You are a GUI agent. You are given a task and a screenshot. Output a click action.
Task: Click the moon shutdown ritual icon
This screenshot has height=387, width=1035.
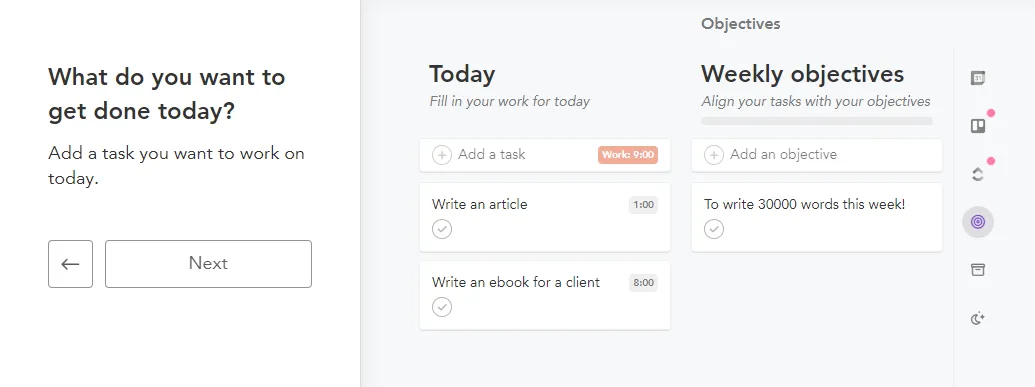(978, 319)
